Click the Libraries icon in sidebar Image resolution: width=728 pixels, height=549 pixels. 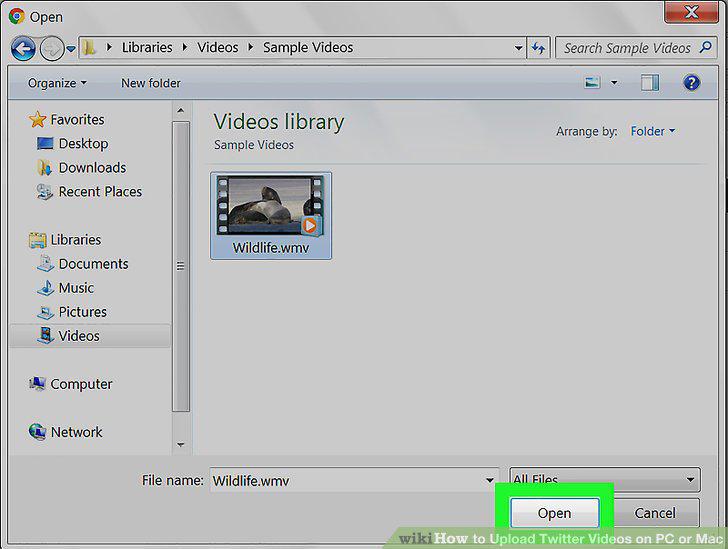(37, 240)
